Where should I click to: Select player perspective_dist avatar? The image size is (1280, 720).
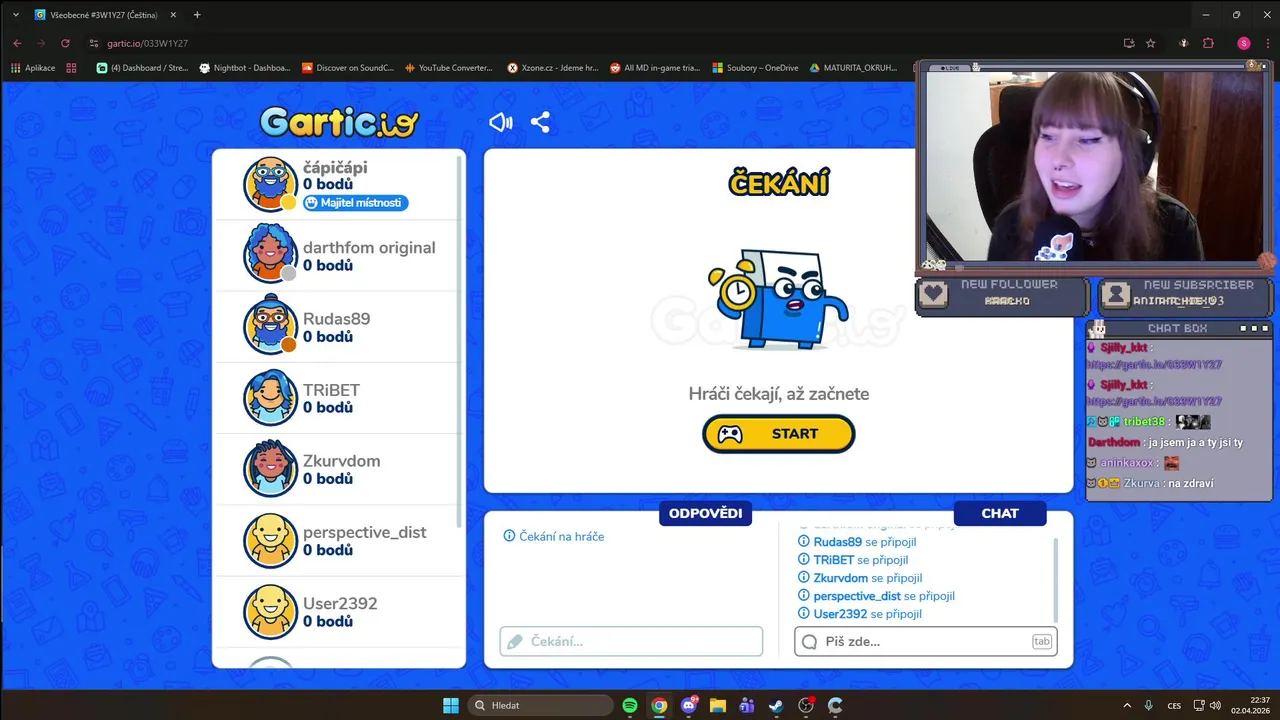[270, 541]
